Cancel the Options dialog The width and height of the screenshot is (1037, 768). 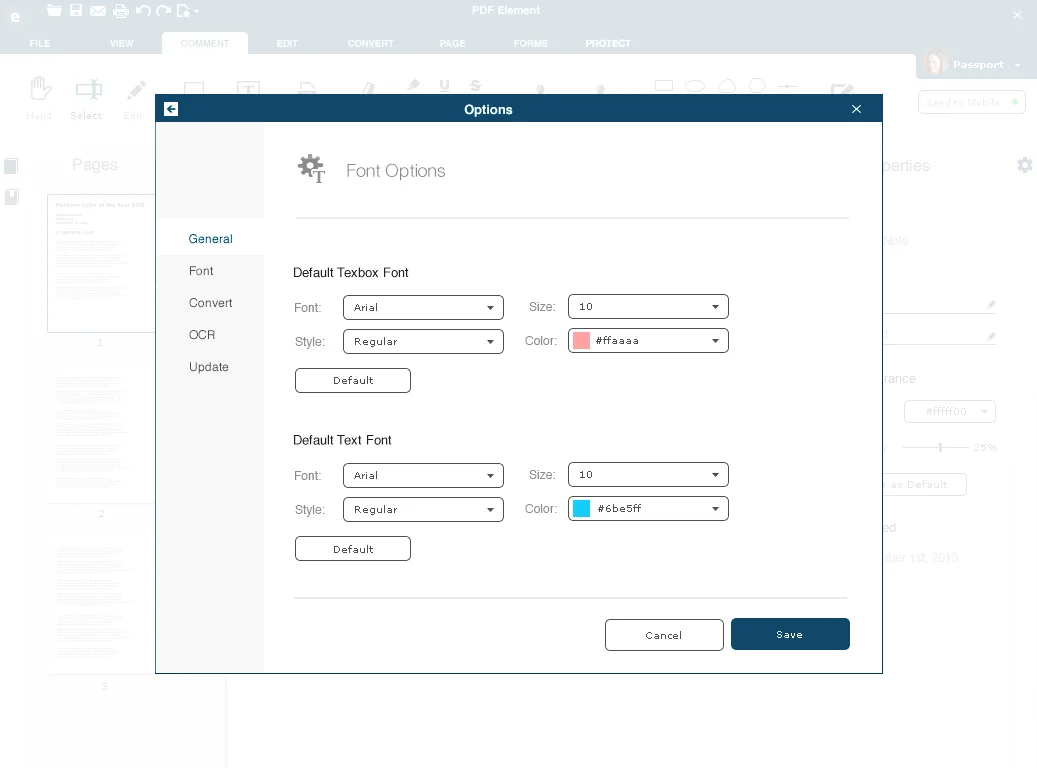point(664,635)
